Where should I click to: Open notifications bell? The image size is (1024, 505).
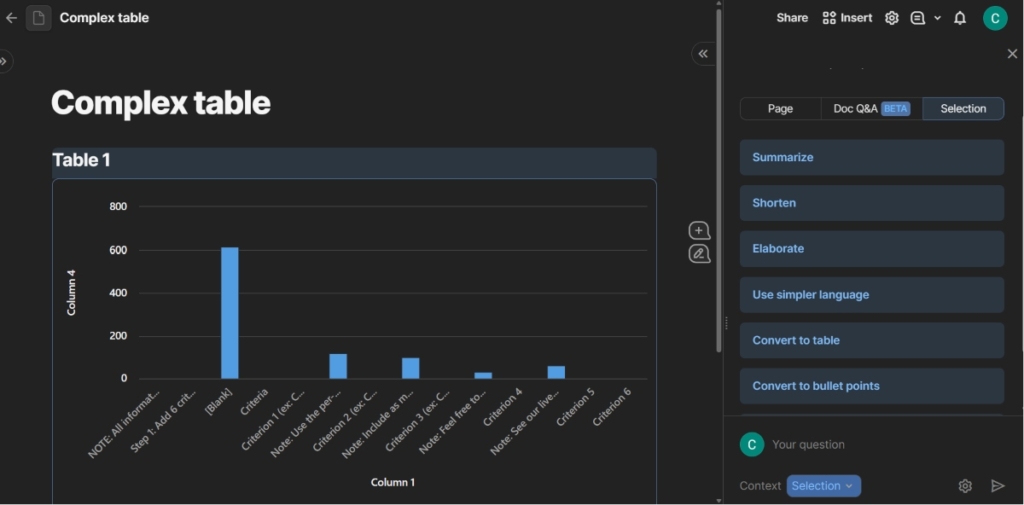click(959, 18)
